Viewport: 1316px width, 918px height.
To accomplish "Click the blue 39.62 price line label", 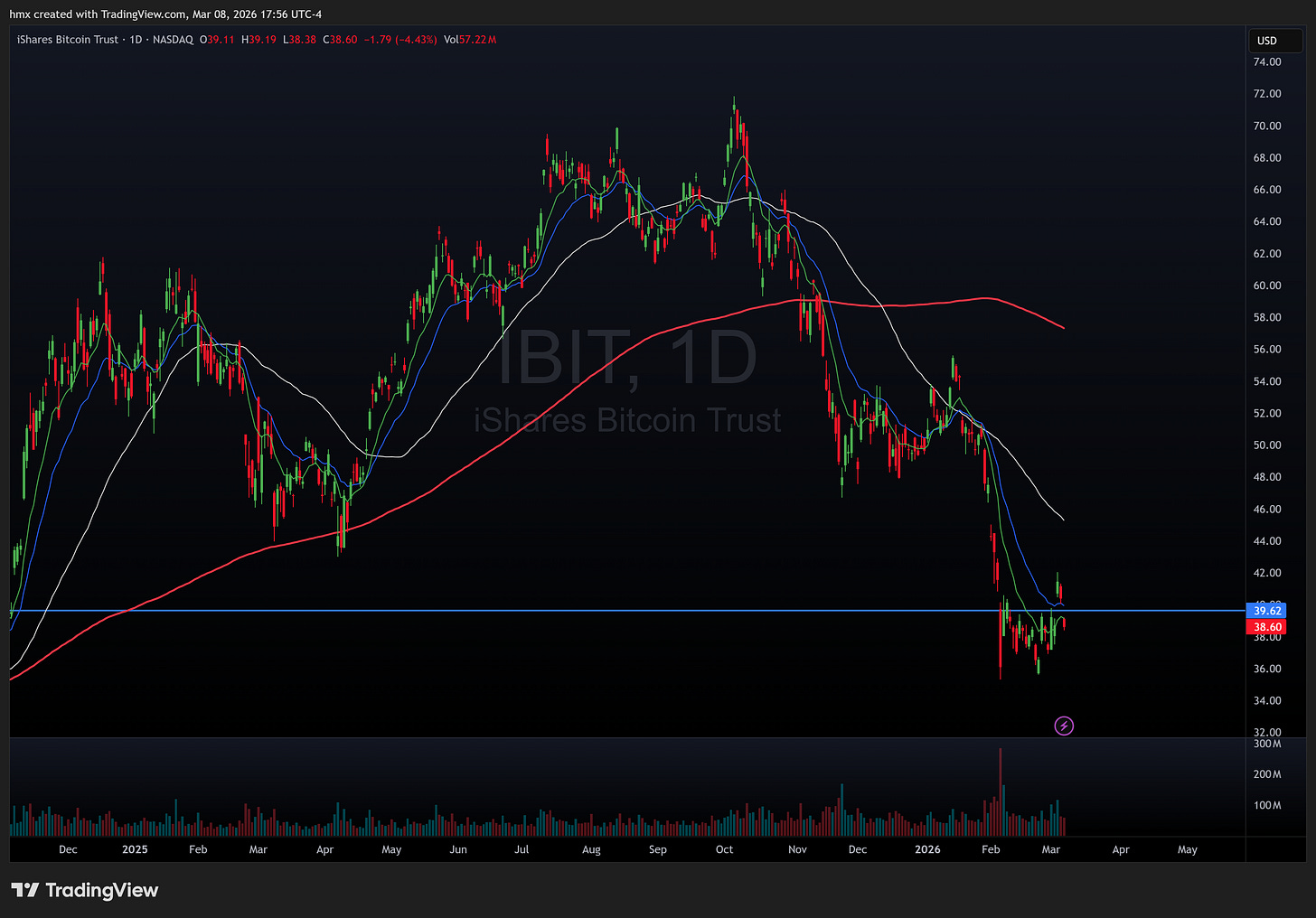I will (x=1267, y=611).
